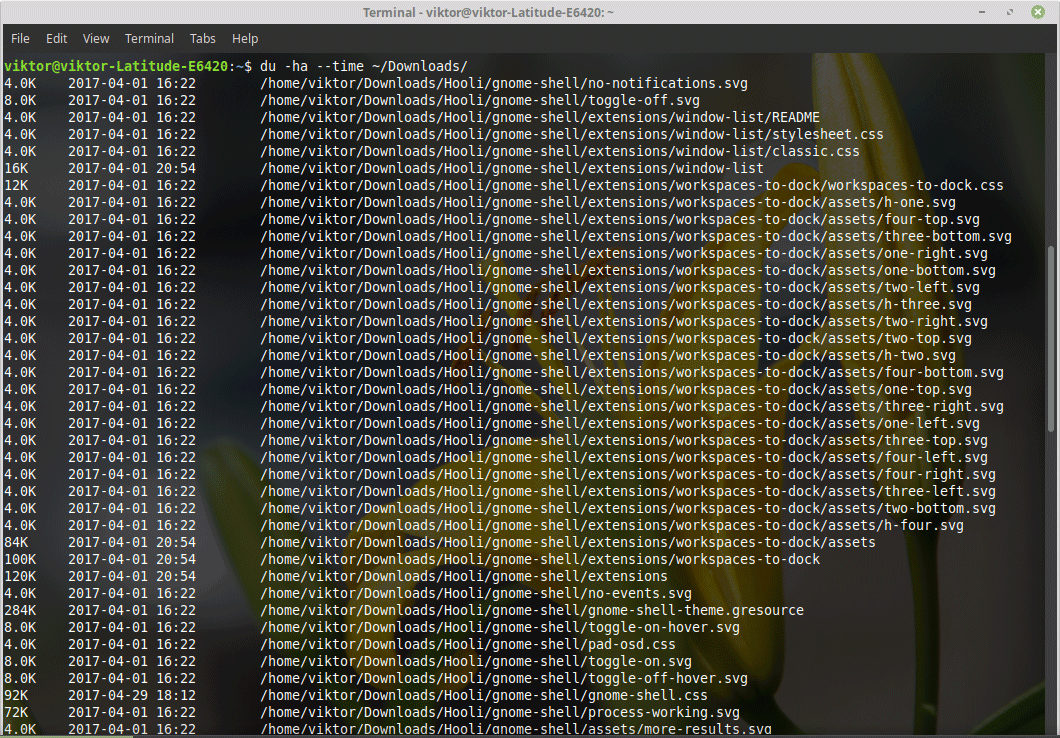Screen dimensions: 1060x738
Task: Click the classic.css path line
Action: pos(560,151)
